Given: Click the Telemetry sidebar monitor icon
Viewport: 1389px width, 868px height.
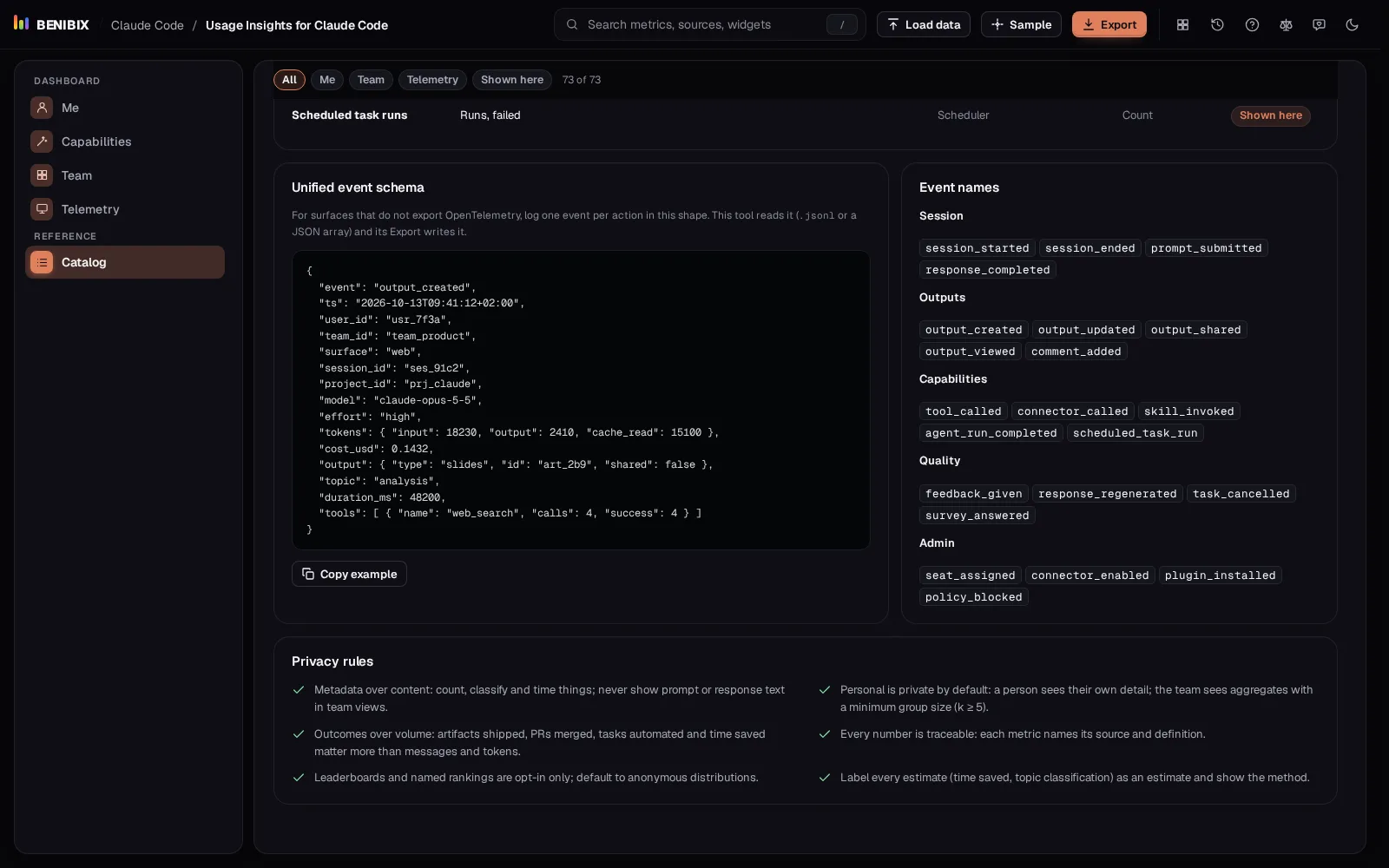Looking at the screenshot, I should pos(42,209).
